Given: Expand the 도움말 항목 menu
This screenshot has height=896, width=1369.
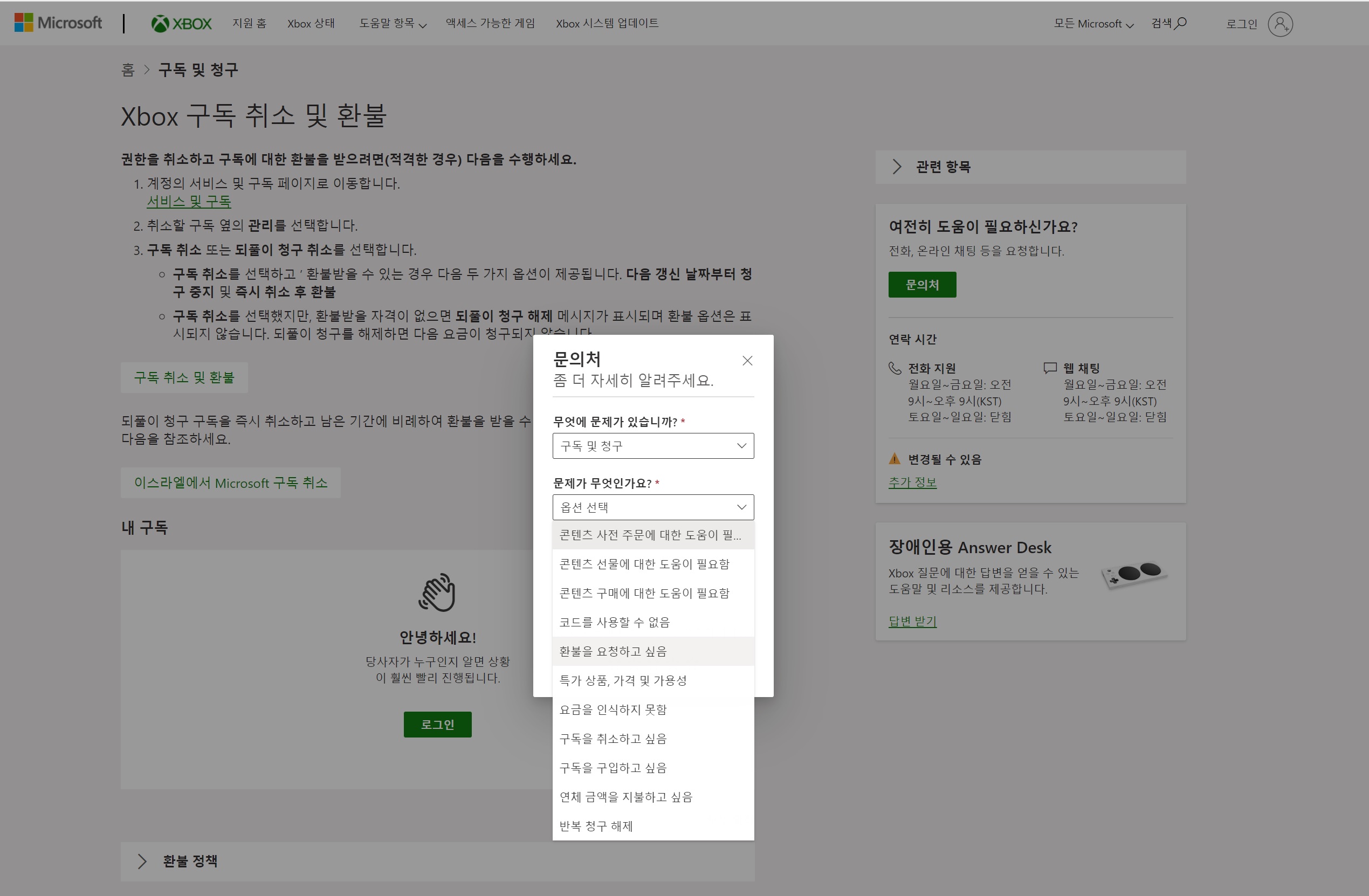Looking at the screenshot, I should pos(393,24).
